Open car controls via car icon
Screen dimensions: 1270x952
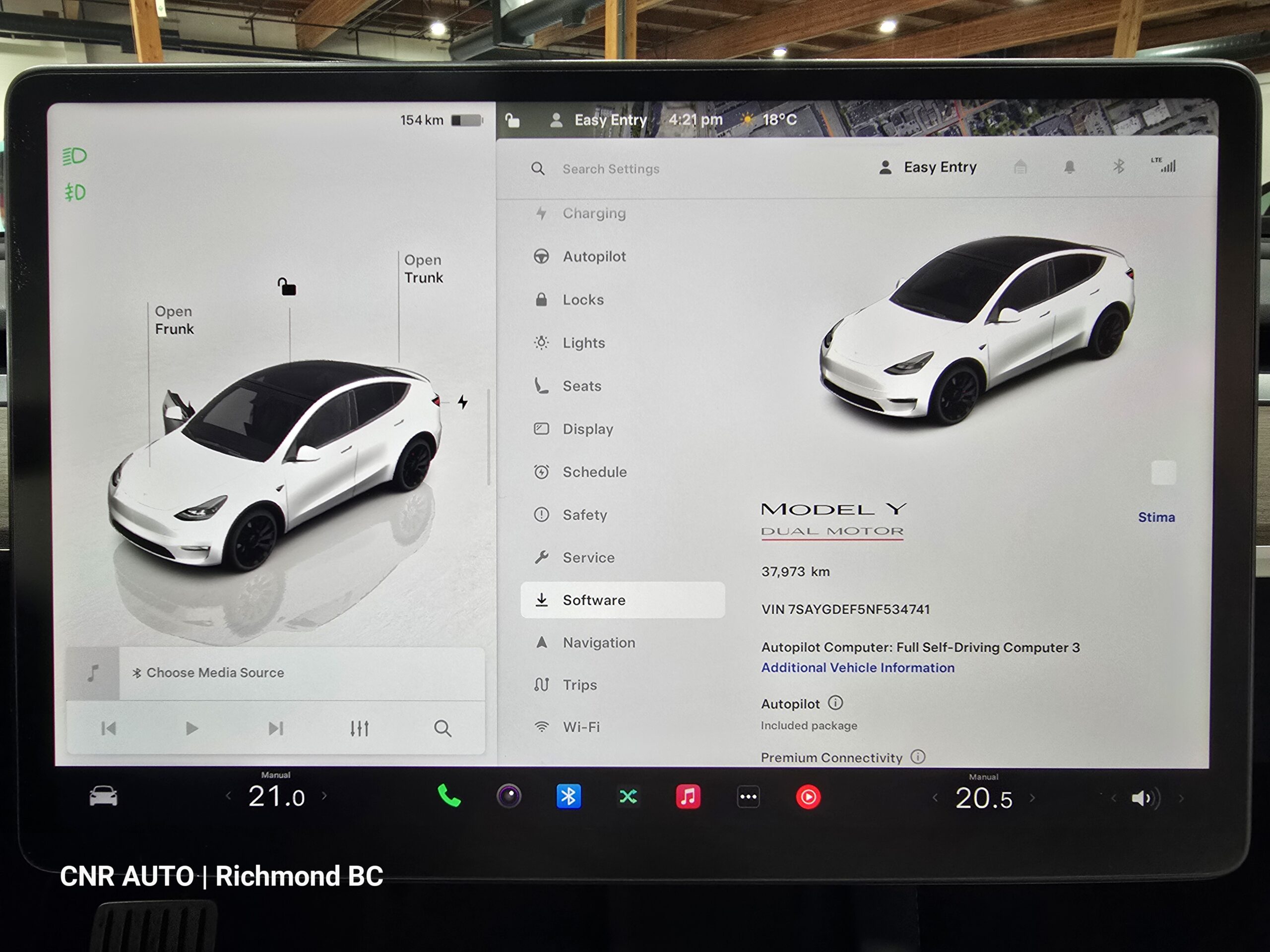pyautogui.click(x=103, y=796)
